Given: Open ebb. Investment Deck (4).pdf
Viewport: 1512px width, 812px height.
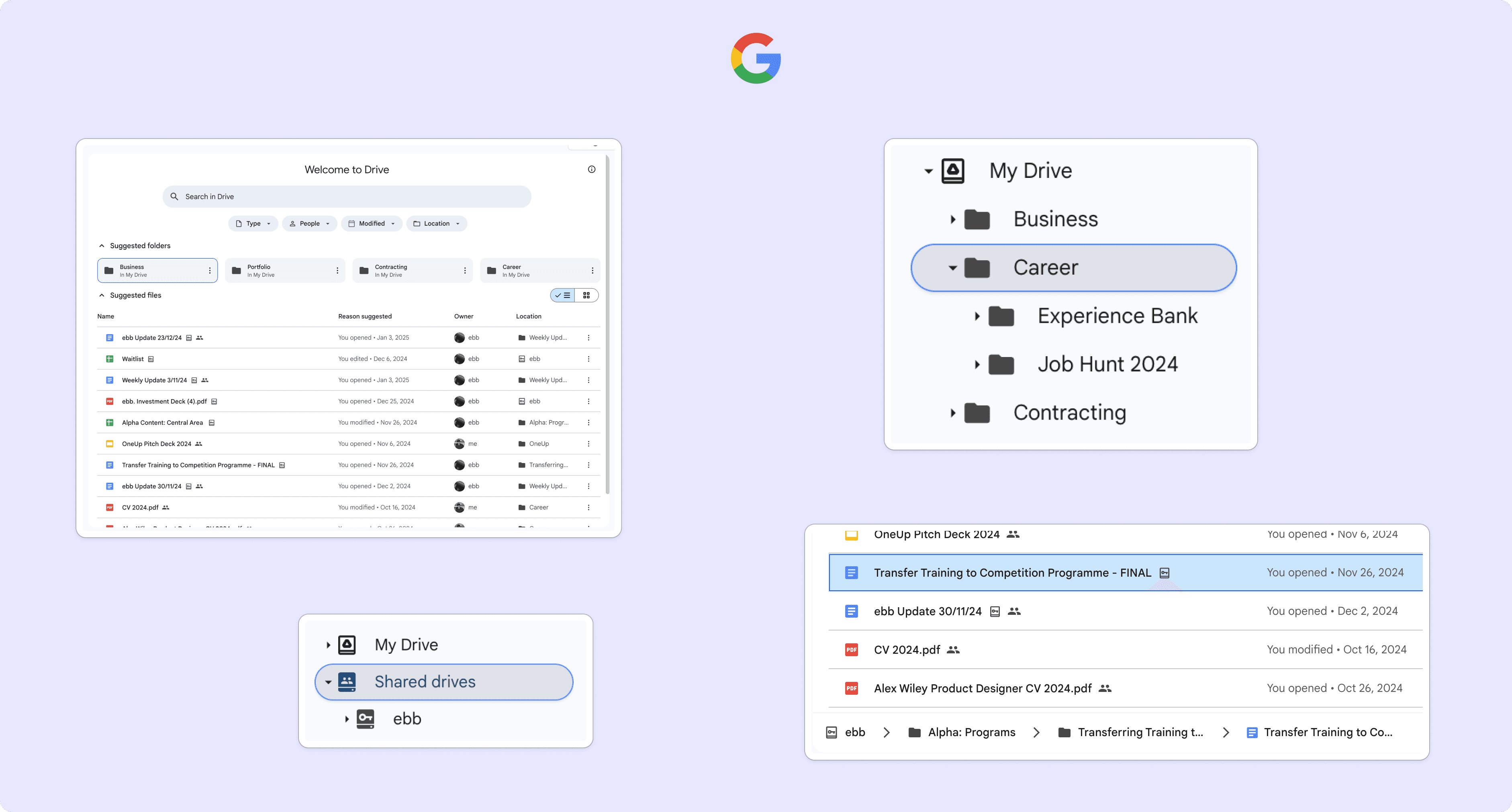Looking at the screenshot, I should coord(164,401).
